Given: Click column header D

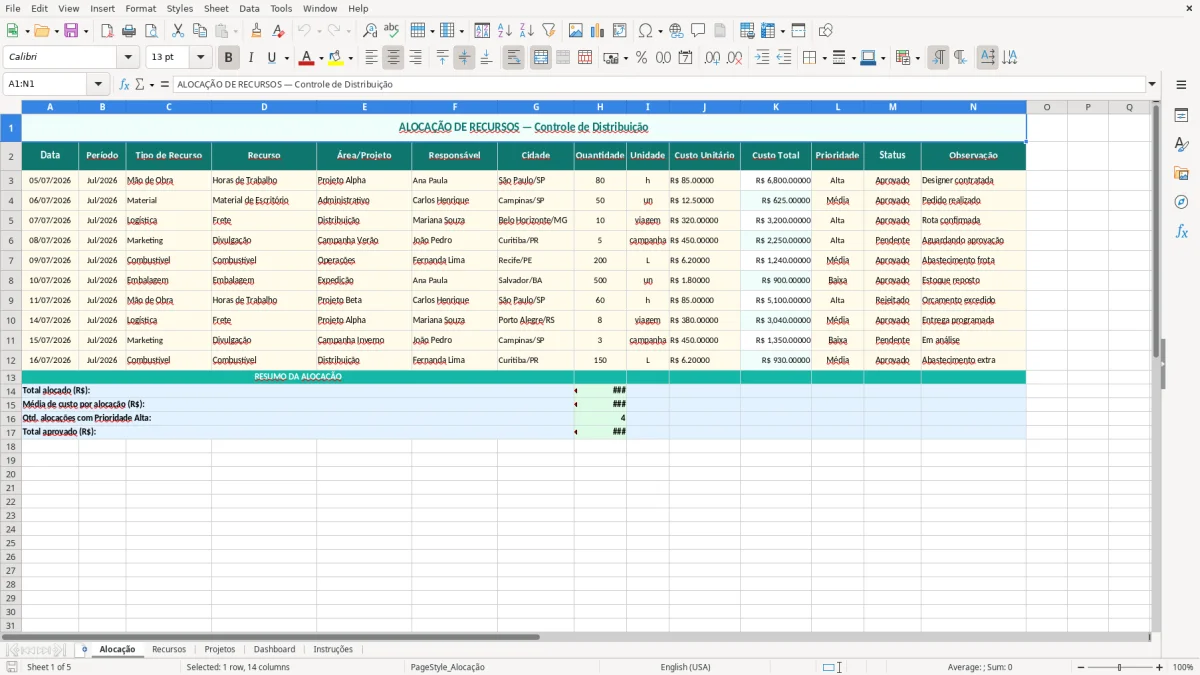Looking at the screenshot, I should [264, 107].
